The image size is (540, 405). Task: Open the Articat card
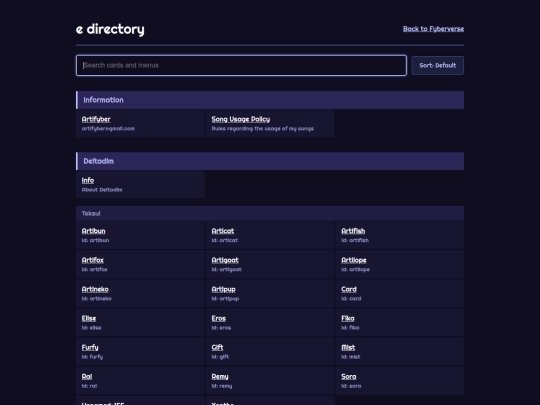223,231
